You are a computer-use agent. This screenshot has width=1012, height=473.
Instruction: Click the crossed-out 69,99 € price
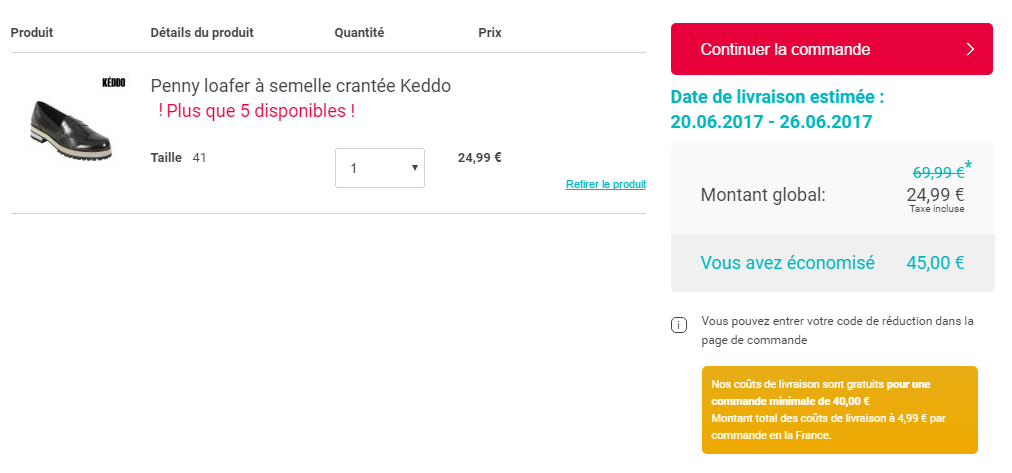click(938, 173)
